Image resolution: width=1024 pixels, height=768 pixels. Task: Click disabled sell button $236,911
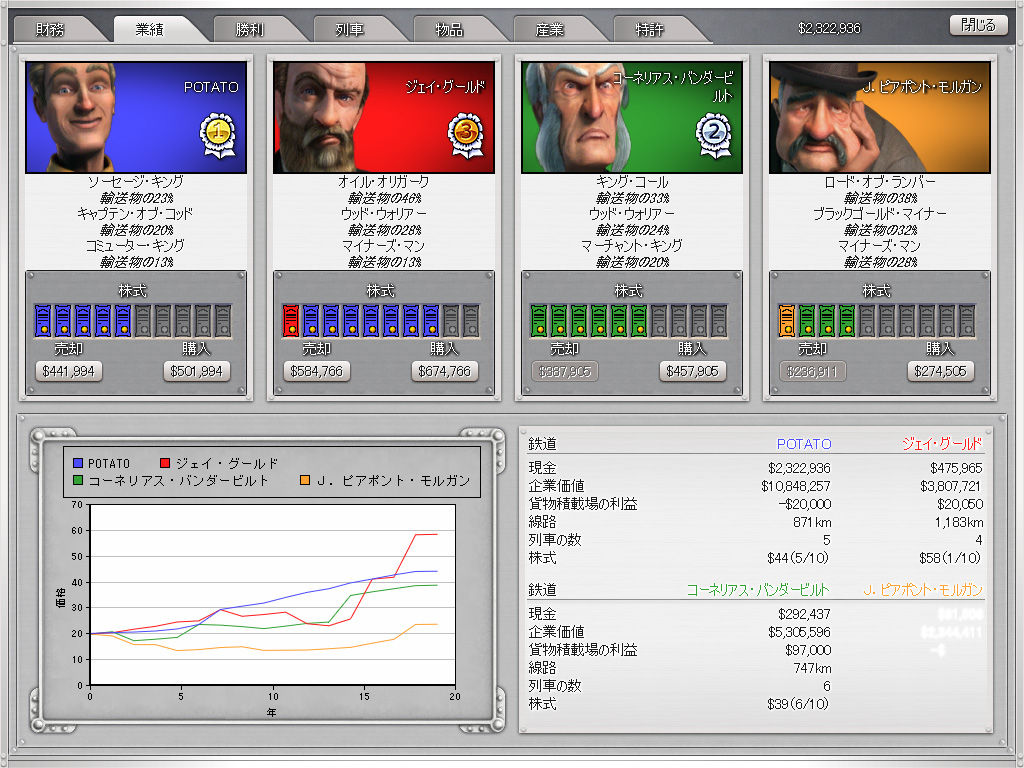[813, 372]
